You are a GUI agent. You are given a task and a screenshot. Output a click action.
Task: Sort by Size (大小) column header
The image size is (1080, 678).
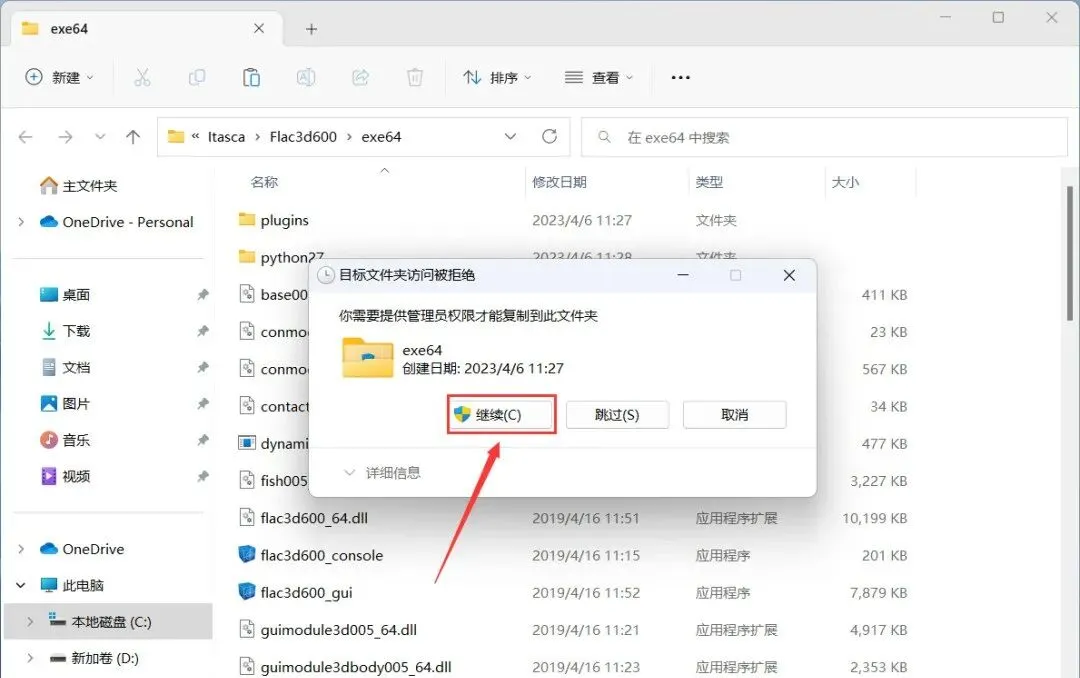[845, 182]
